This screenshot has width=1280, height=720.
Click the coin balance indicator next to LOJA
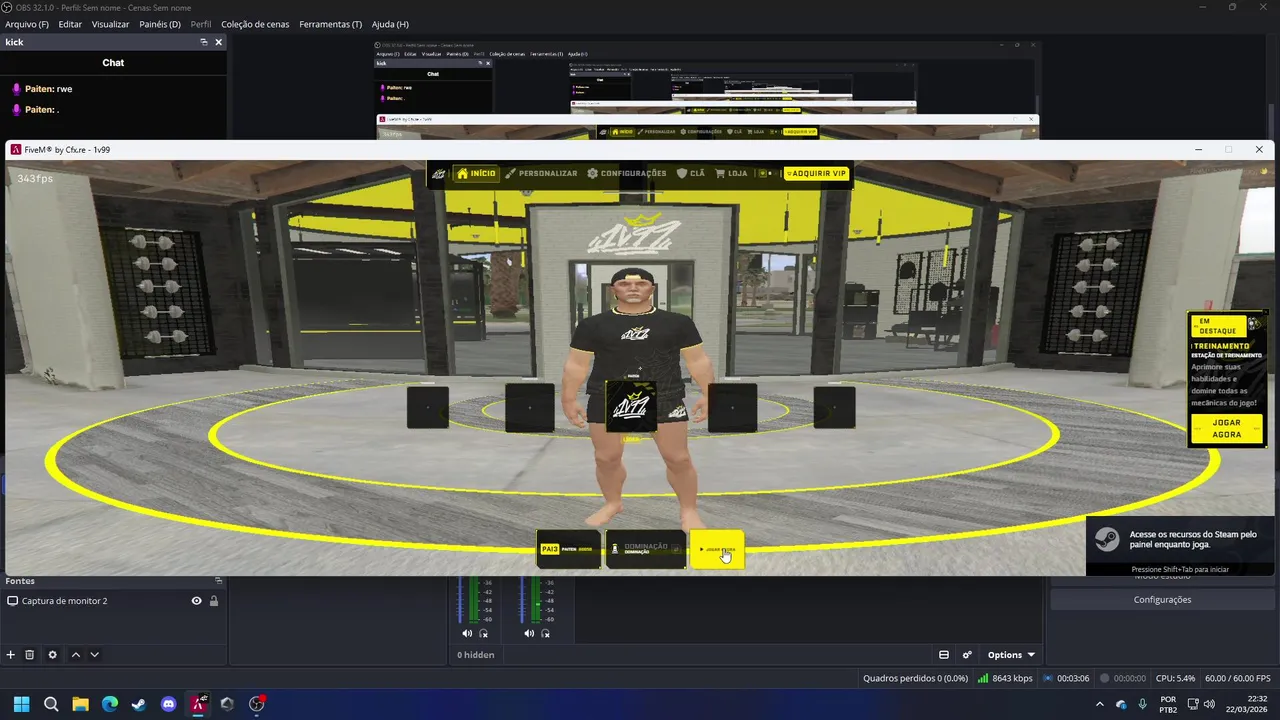pos(766,173)
